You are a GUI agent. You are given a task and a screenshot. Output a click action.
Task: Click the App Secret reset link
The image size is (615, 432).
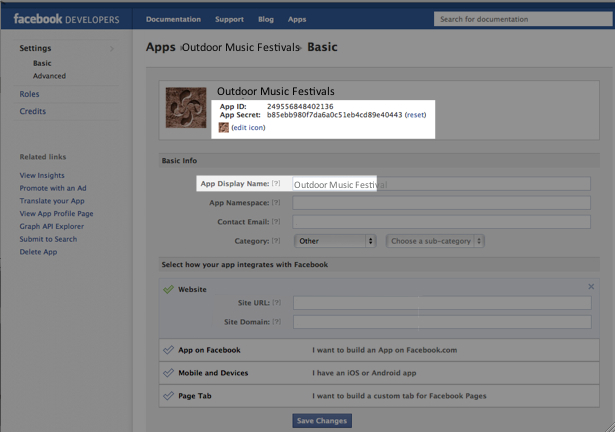click(x=415, y=115)
